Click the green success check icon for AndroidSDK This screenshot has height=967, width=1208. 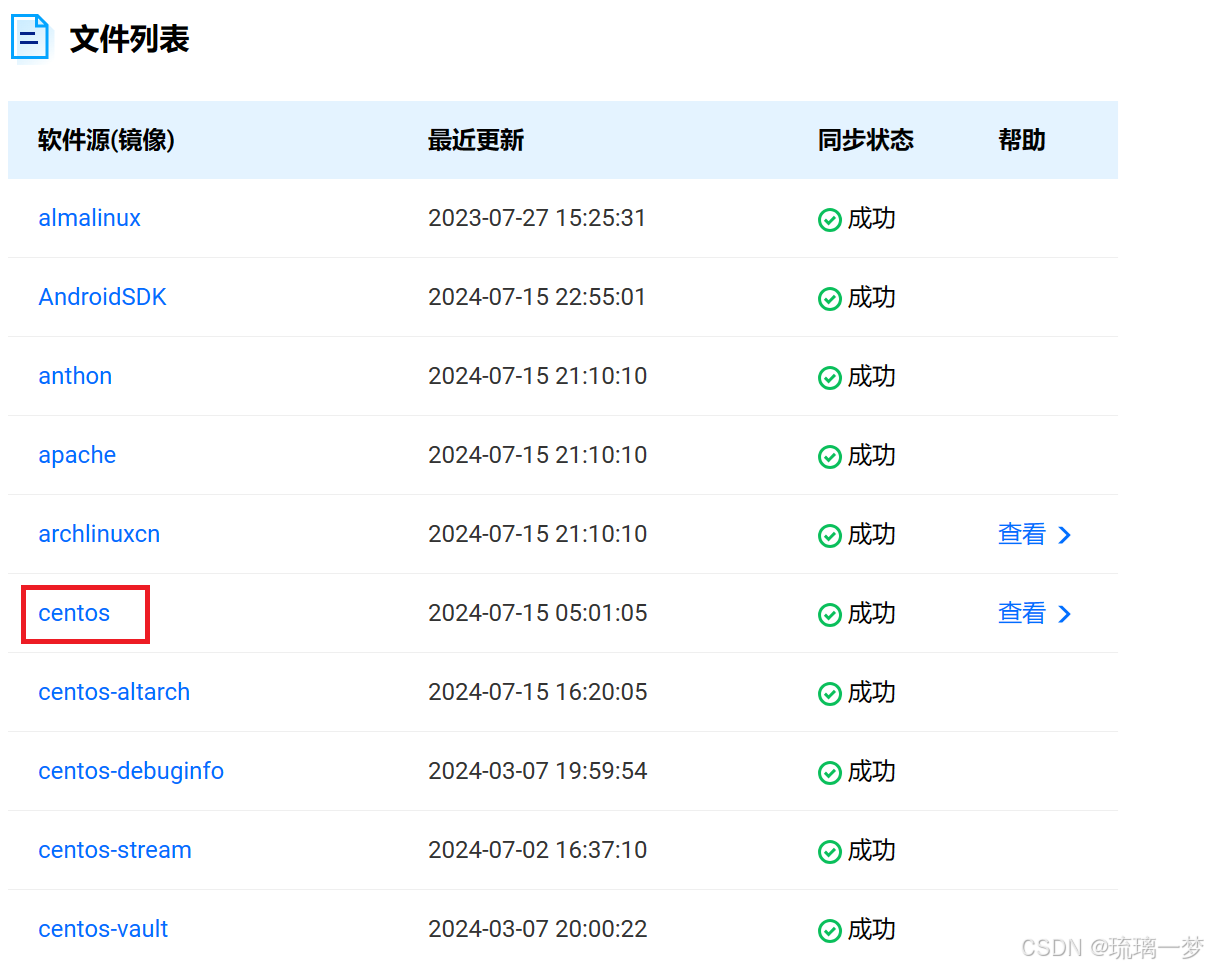(x=829, y=299)
